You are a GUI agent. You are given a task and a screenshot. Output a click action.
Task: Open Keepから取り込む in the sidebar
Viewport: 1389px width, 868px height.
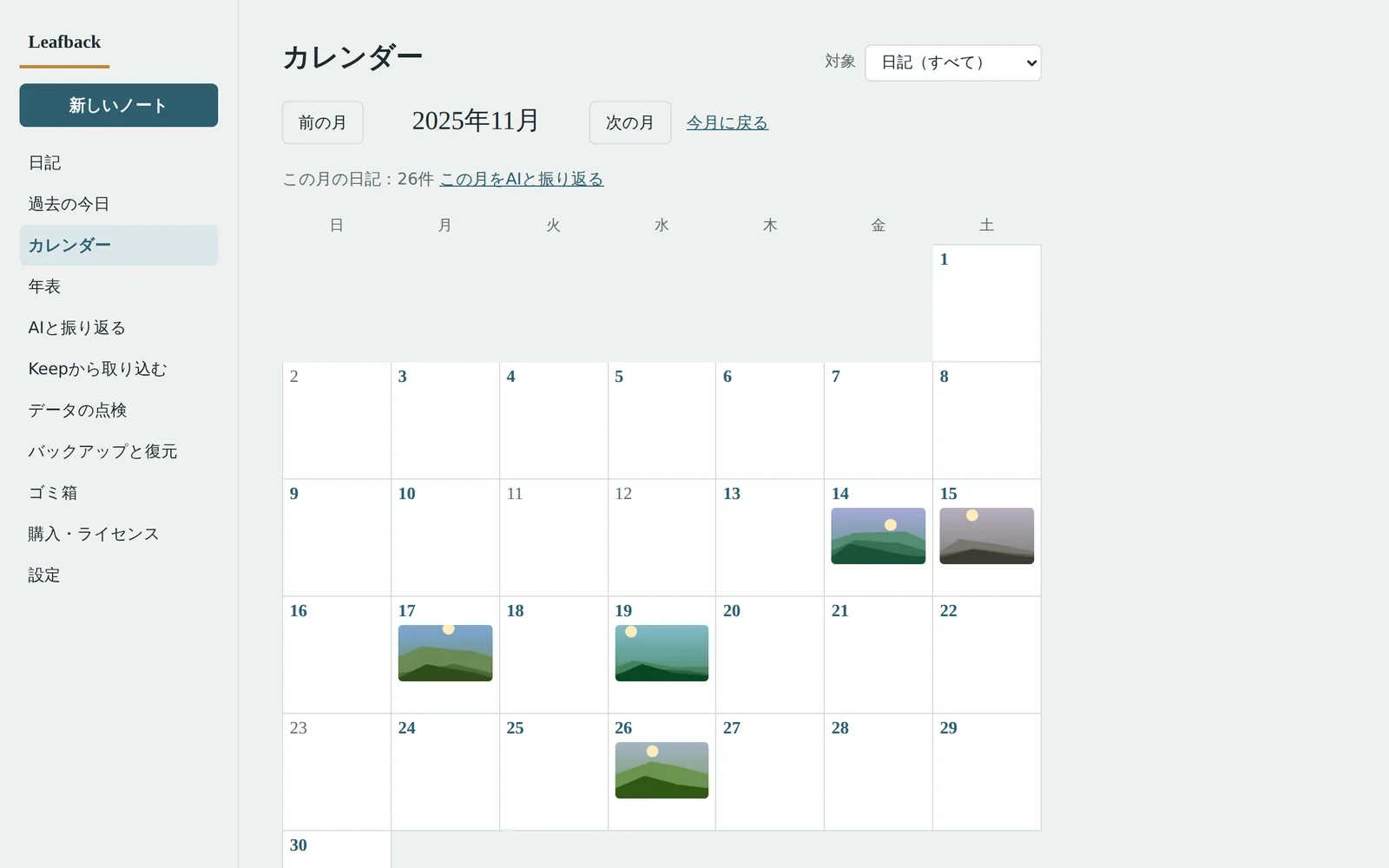[x=119, y=369]
